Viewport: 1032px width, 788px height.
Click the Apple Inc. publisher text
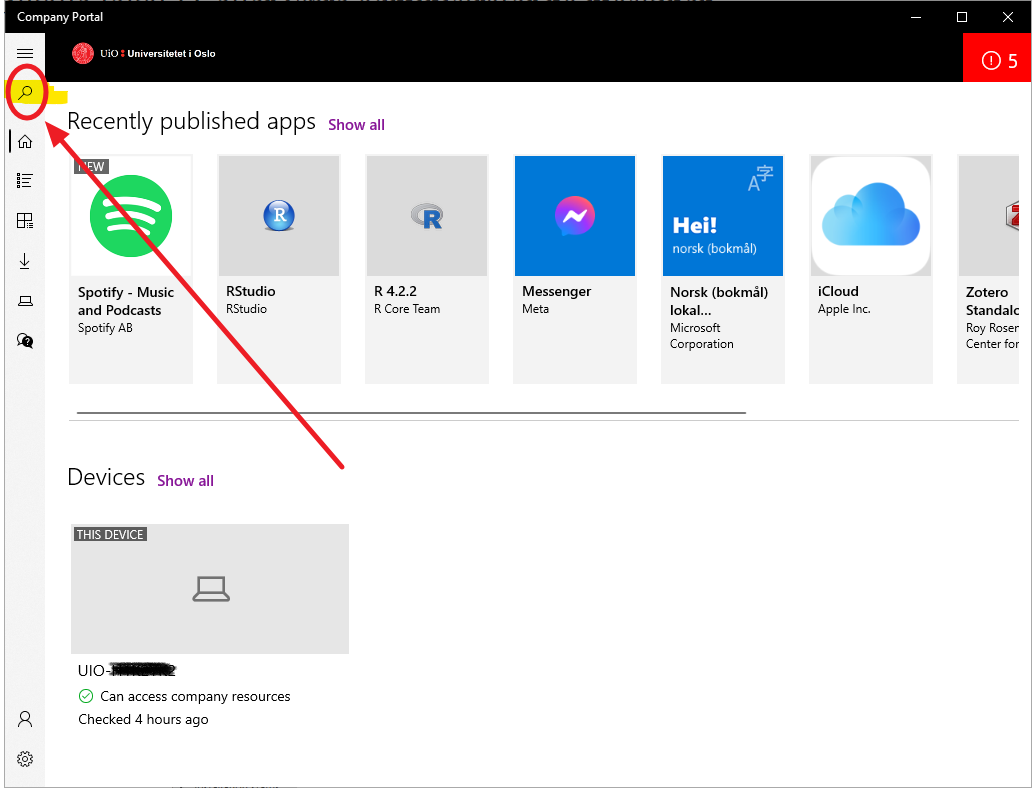tap(844, 309)
